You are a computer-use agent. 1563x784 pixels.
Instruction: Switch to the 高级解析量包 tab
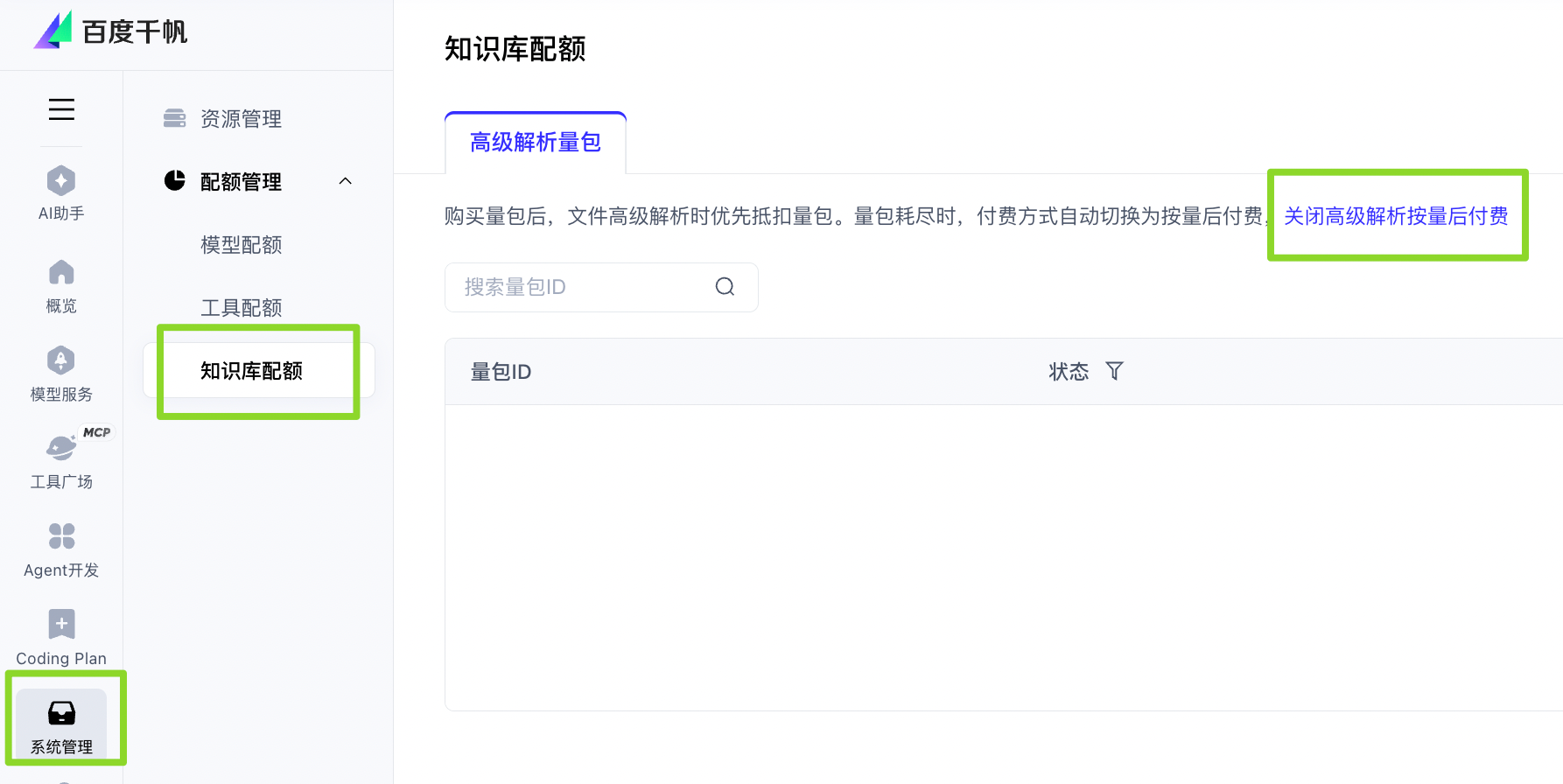pyautogui.click(x=535, y=142)
